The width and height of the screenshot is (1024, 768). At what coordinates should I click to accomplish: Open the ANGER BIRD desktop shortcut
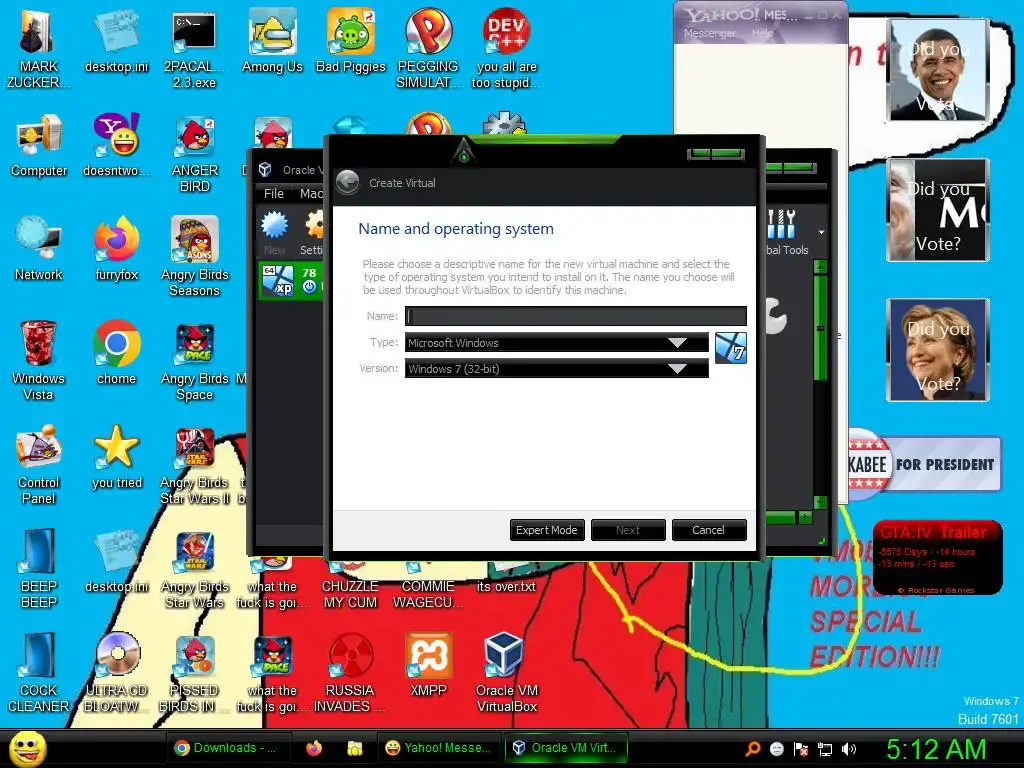pyautogui.click(x=194, y=154)
